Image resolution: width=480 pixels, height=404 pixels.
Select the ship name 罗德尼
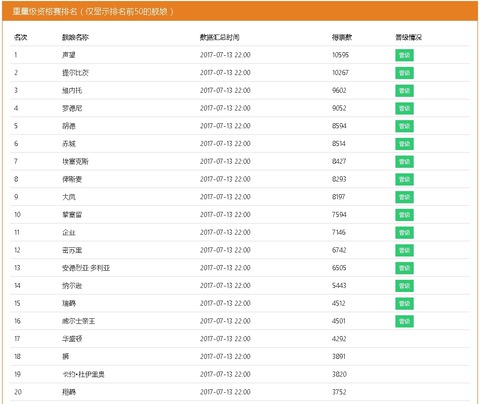pos(72,108)
